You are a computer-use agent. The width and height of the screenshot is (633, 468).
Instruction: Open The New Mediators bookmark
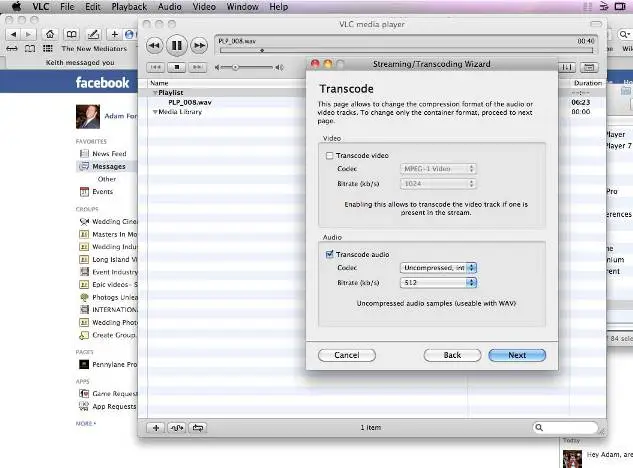click(x=94, y=48)
